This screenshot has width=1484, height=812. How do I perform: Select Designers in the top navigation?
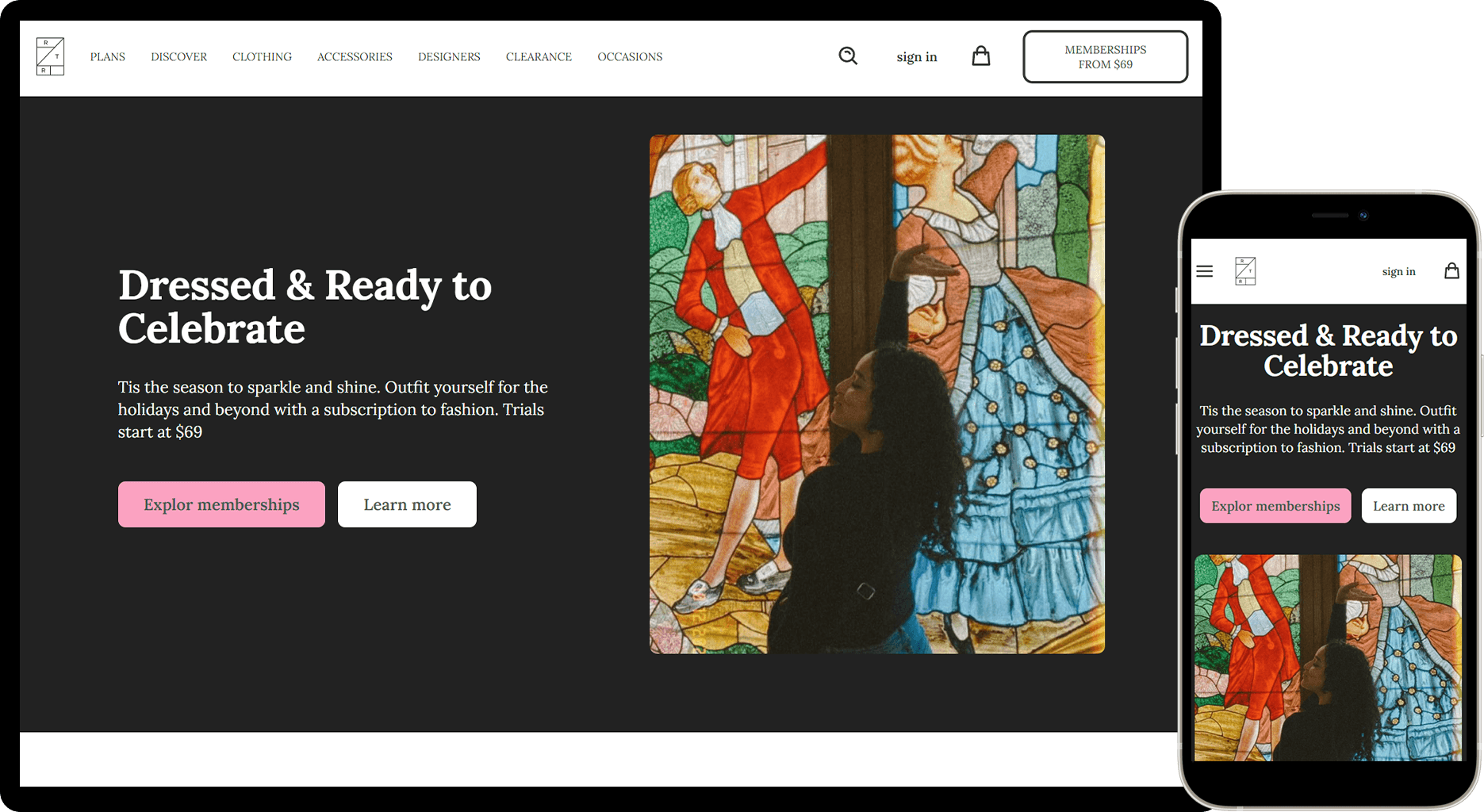click(x=449, y=57)
